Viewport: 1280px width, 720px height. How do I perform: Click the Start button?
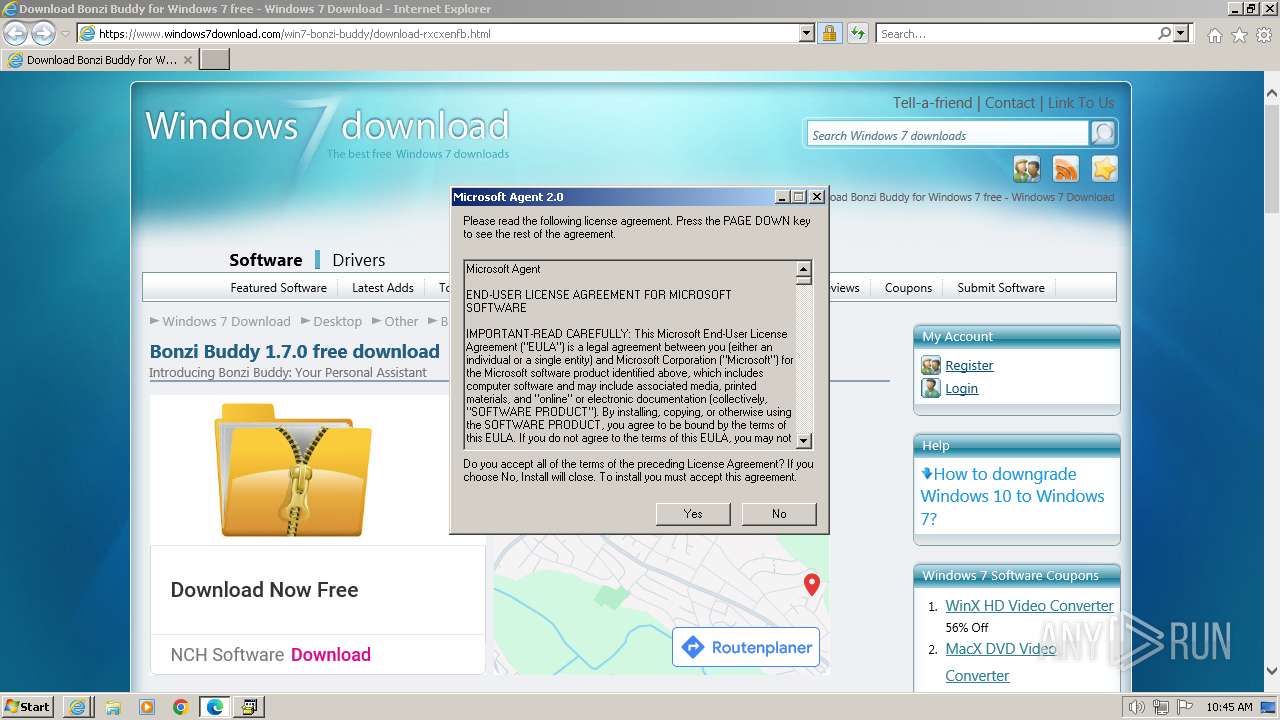(x=28, y=706)
